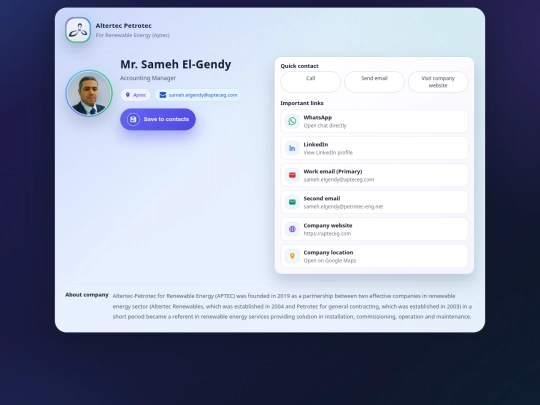This screenshot has height=405, width=540.
Task: Click the 'Accounting Manager' job title
Action: point(148,78)
